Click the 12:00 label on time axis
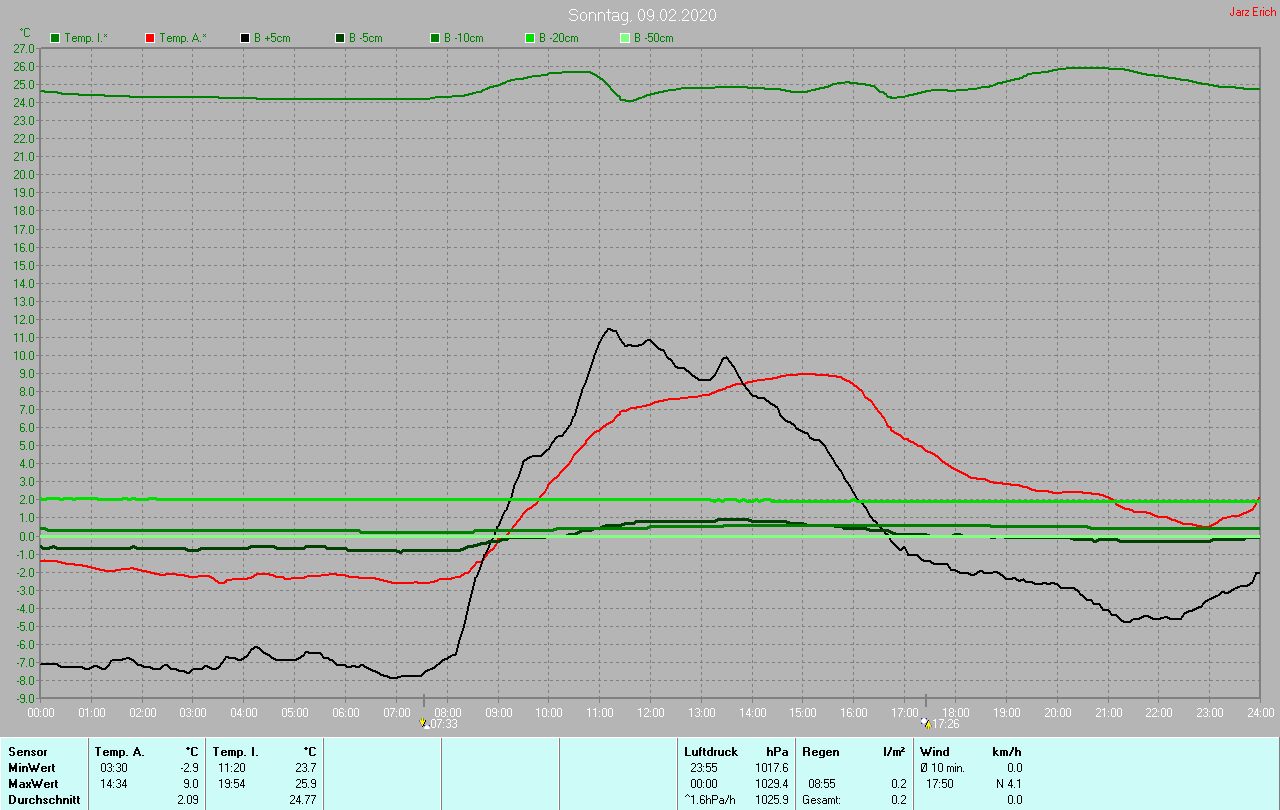 651,712
